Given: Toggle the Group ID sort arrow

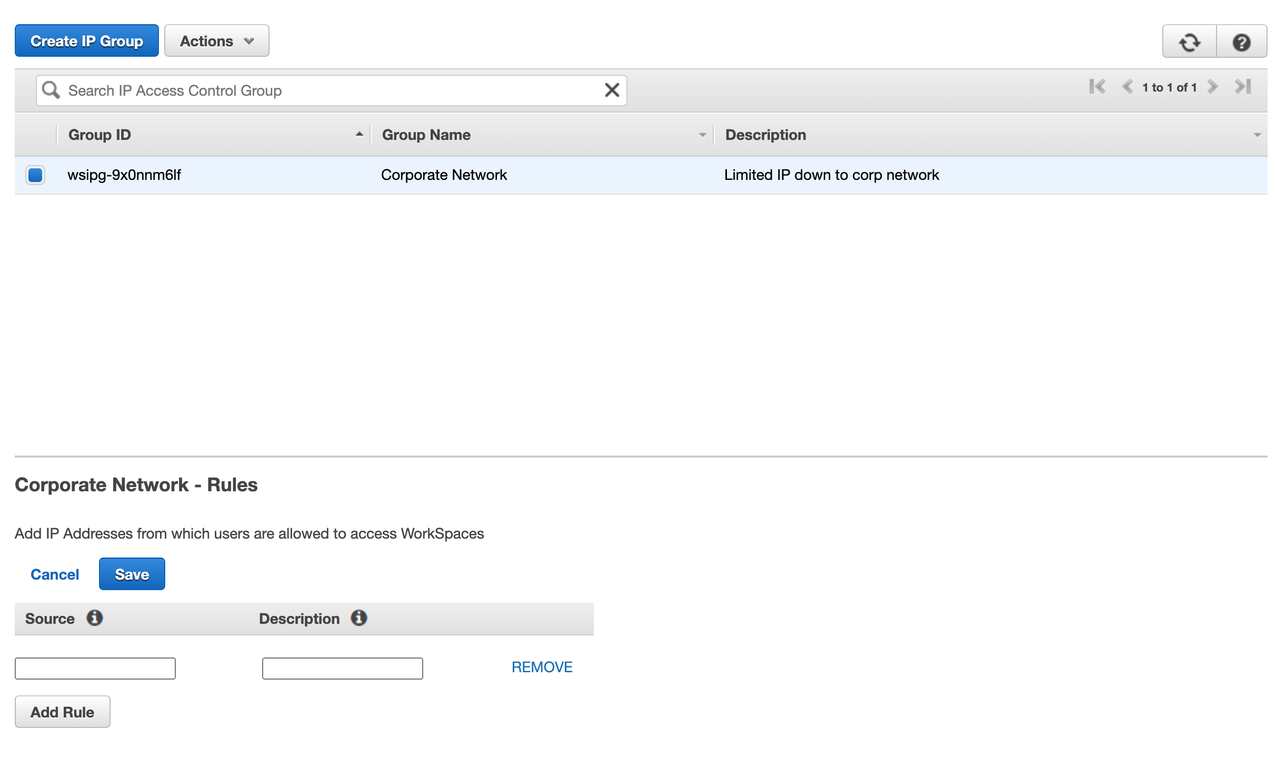Looking at the screenshot, I should pos(359,134).
